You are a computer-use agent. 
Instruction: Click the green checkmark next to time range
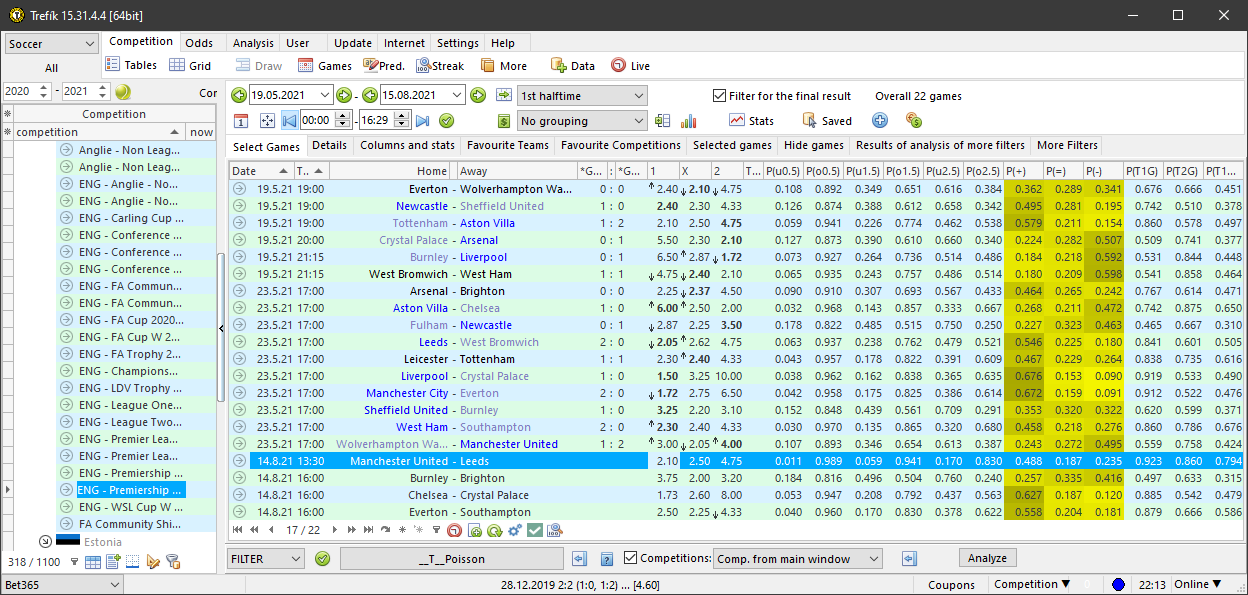tap(447, 121)
